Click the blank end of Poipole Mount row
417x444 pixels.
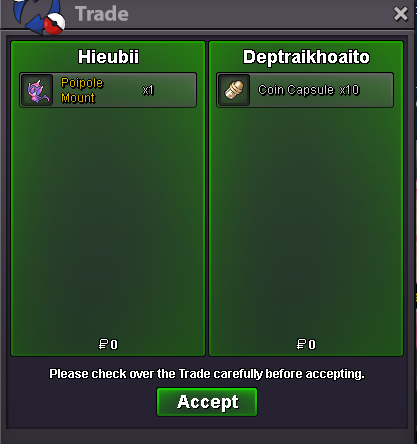[175, 90]
